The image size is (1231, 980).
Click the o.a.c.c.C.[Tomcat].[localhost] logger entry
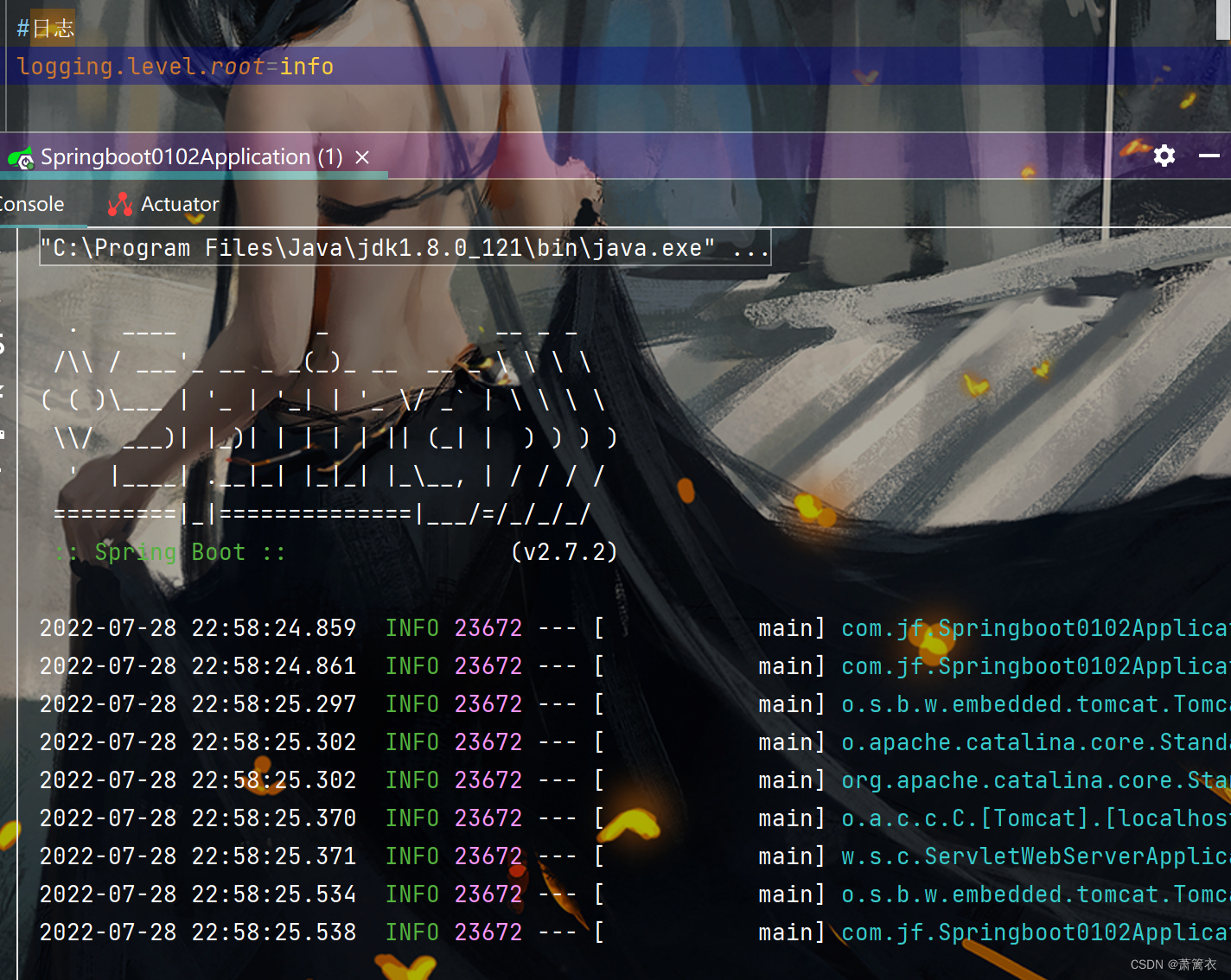[1036, 818]
